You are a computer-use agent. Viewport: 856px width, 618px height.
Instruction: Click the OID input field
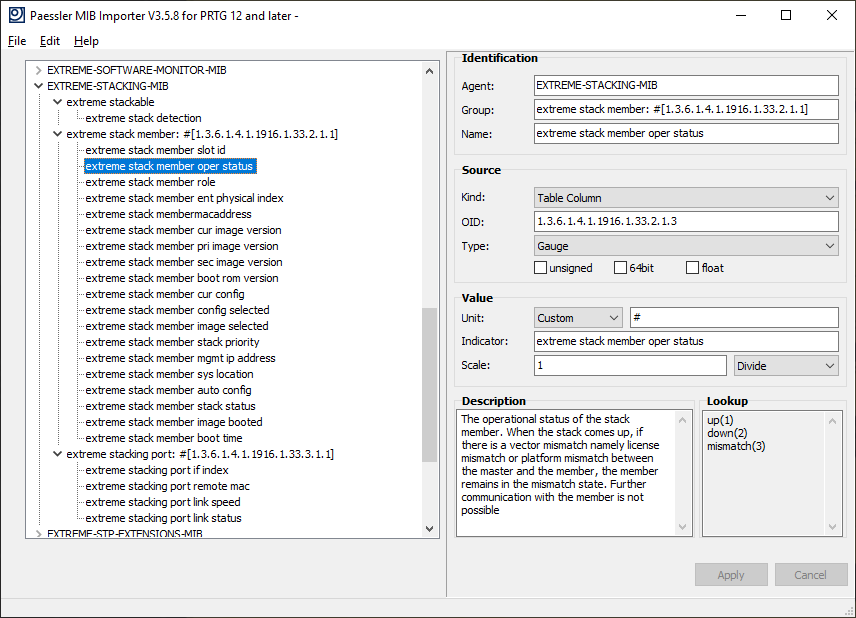[x=686, y=221]
